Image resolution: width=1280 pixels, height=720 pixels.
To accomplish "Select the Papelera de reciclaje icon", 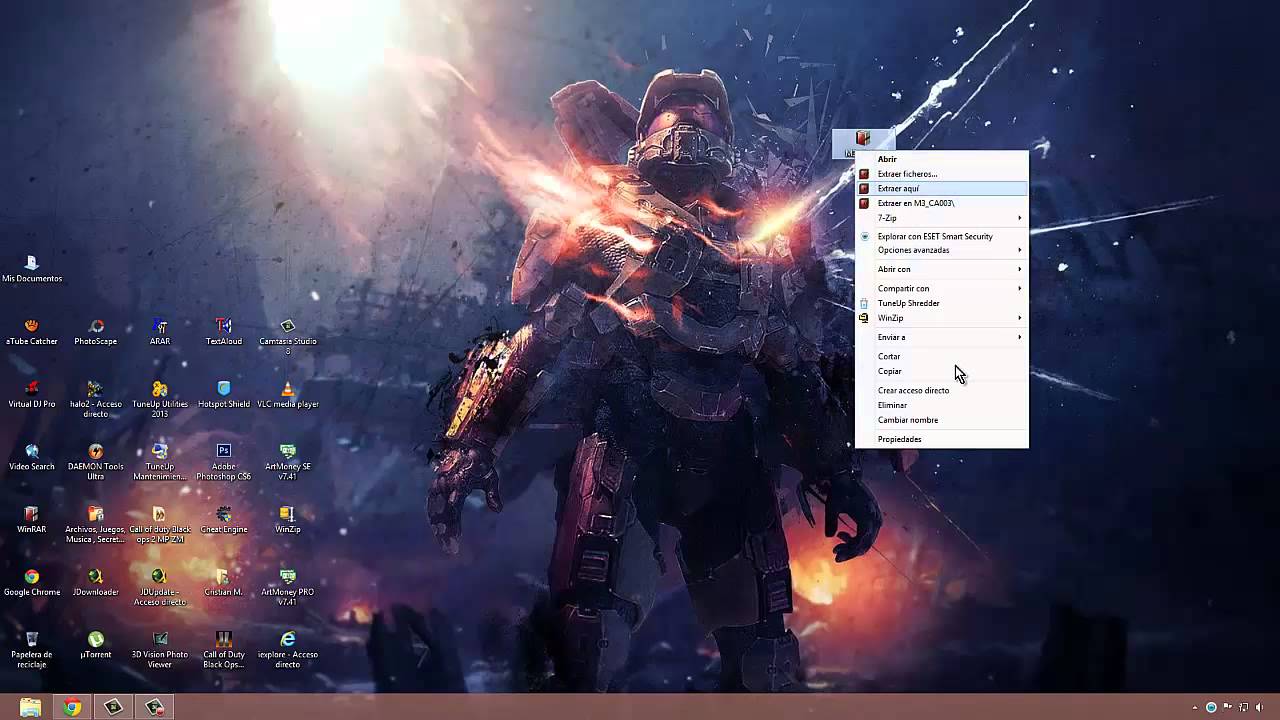I will coord(32,650).
